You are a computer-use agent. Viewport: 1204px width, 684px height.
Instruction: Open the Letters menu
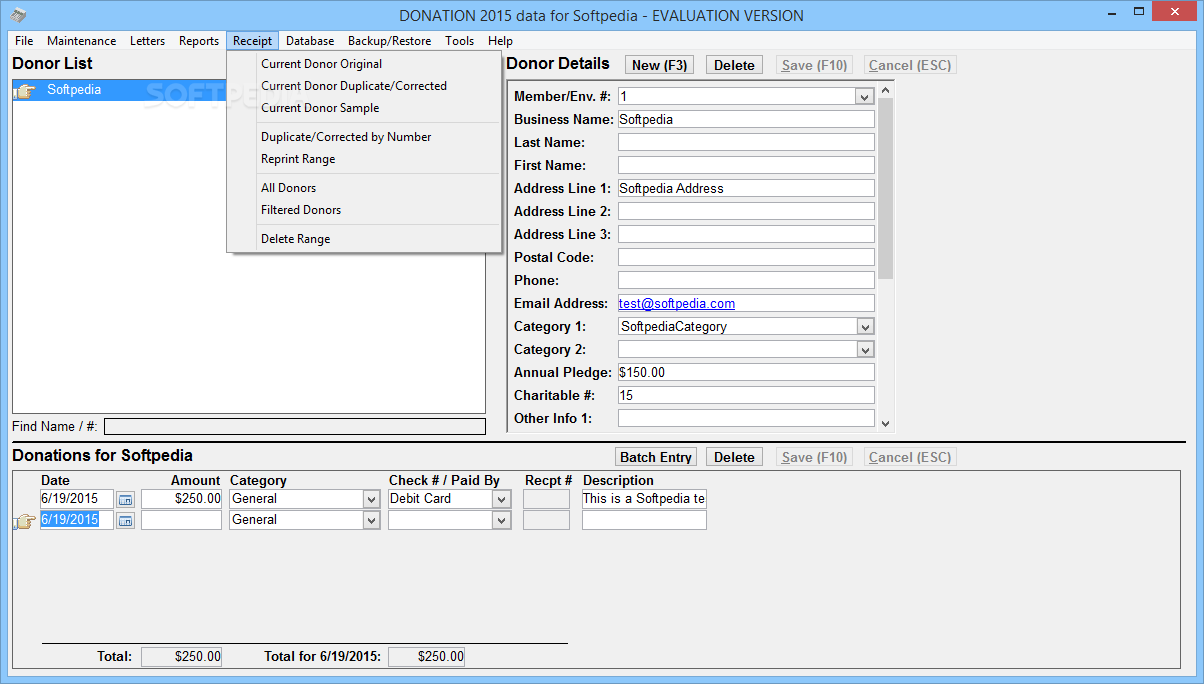[148, 41]
